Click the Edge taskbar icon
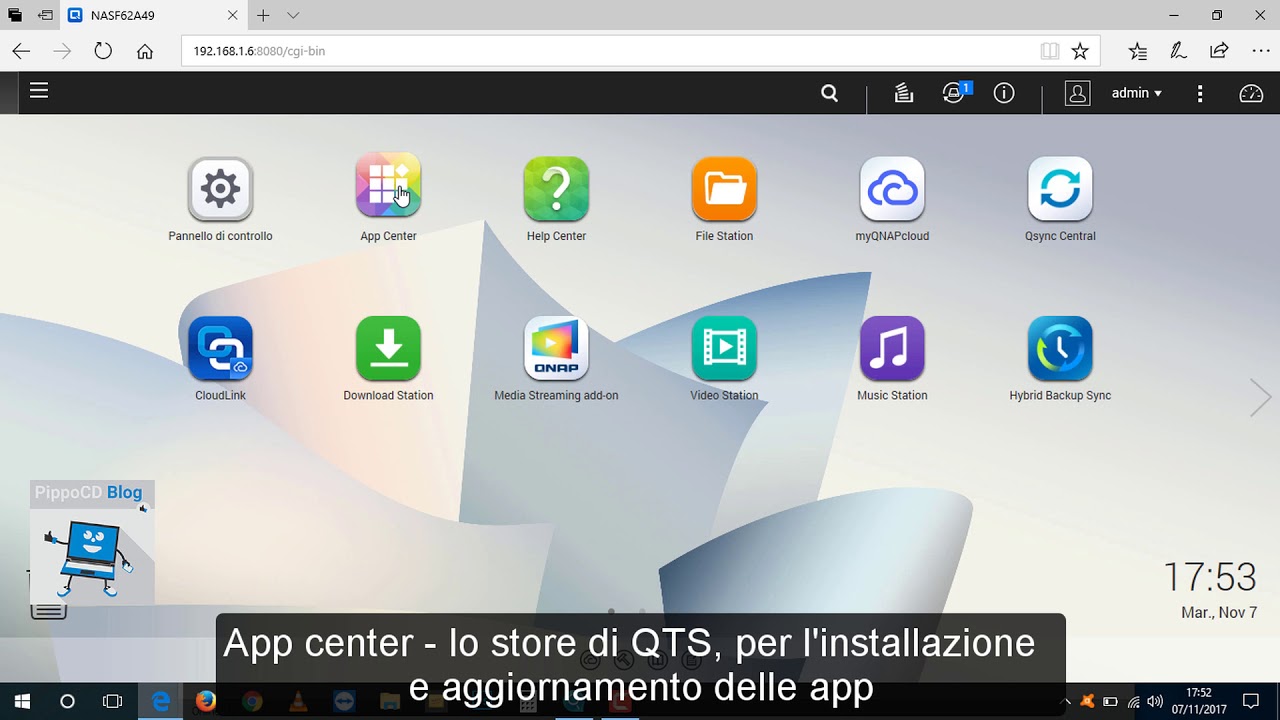The width and height of the screenshot is (1280, 720). point(160,701)
